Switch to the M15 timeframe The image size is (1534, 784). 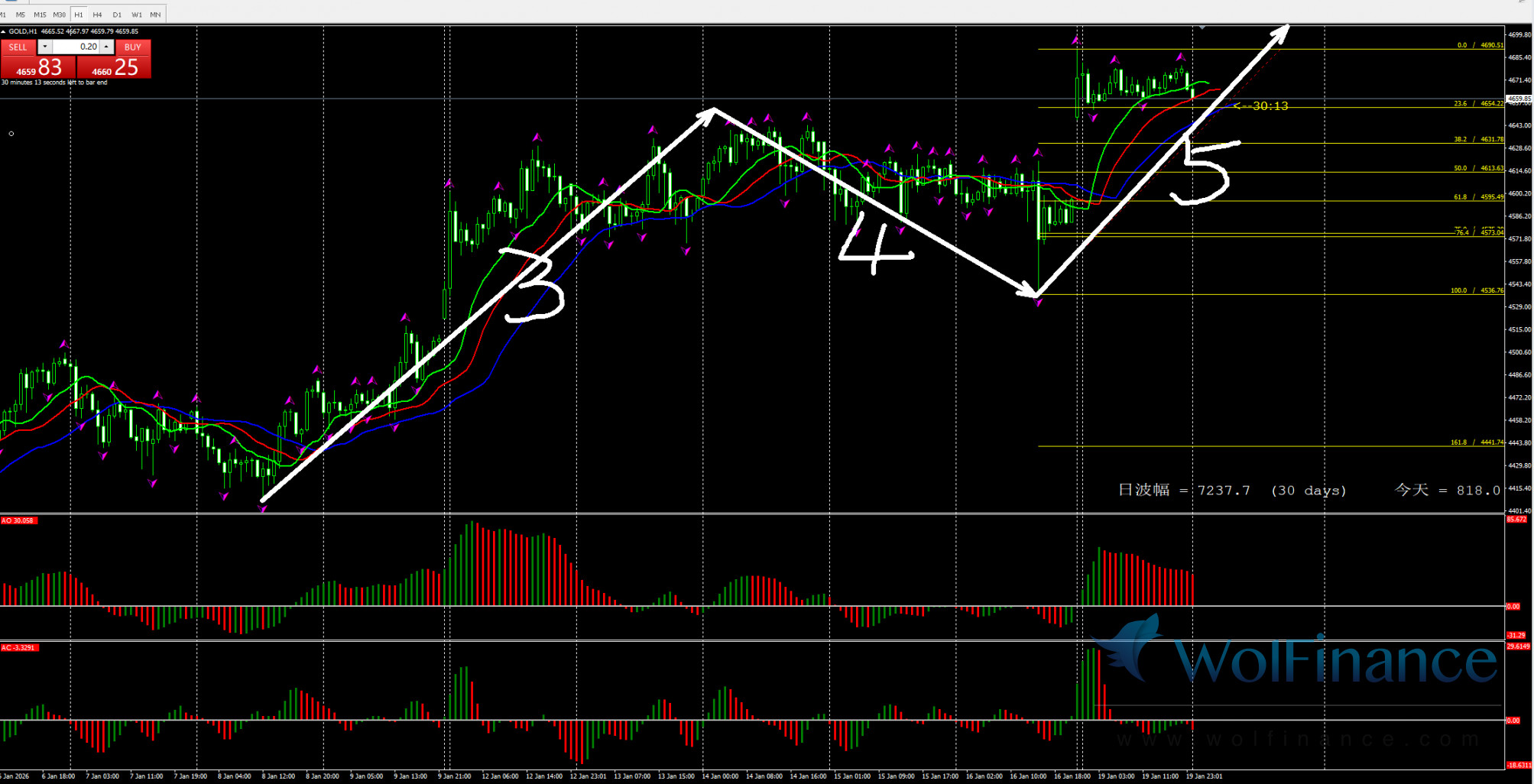coord(40,15)
